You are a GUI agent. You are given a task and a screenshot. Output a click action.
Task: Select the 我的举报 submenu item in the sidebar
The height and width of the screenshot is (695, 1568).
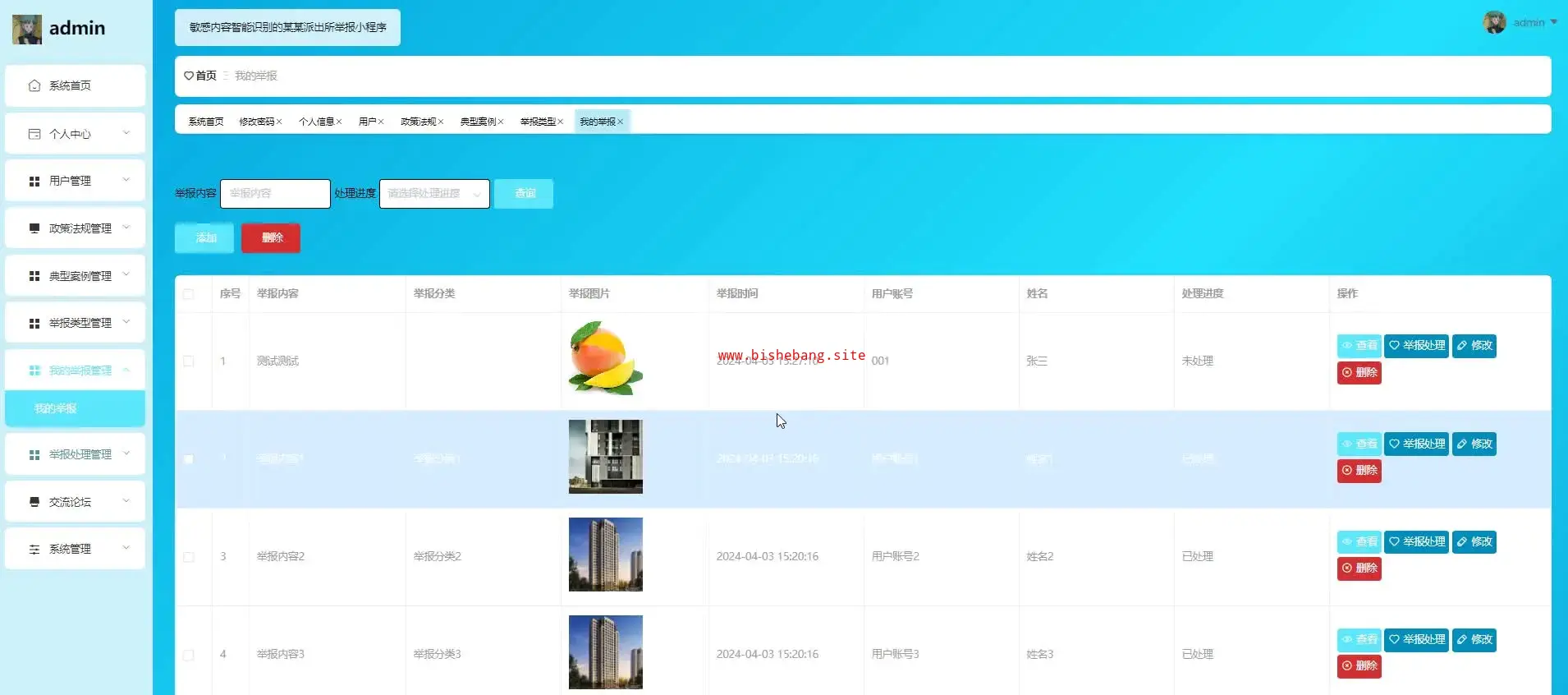tap(75, 408)
